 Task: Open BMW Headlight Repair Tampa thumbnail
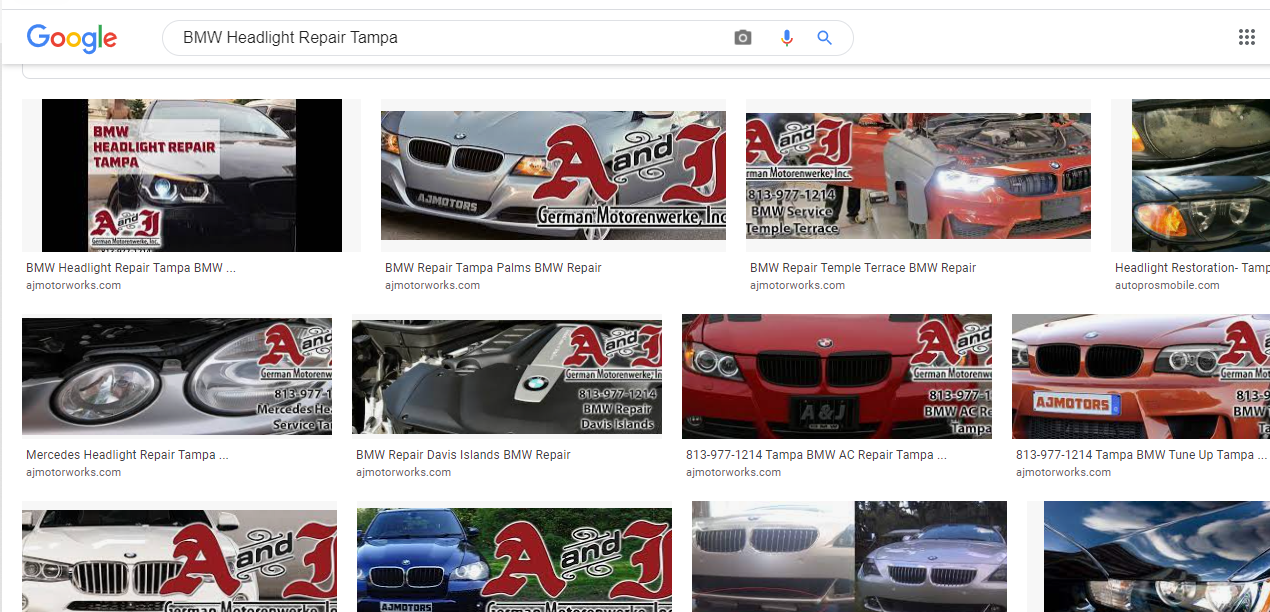tap(191, 175)
